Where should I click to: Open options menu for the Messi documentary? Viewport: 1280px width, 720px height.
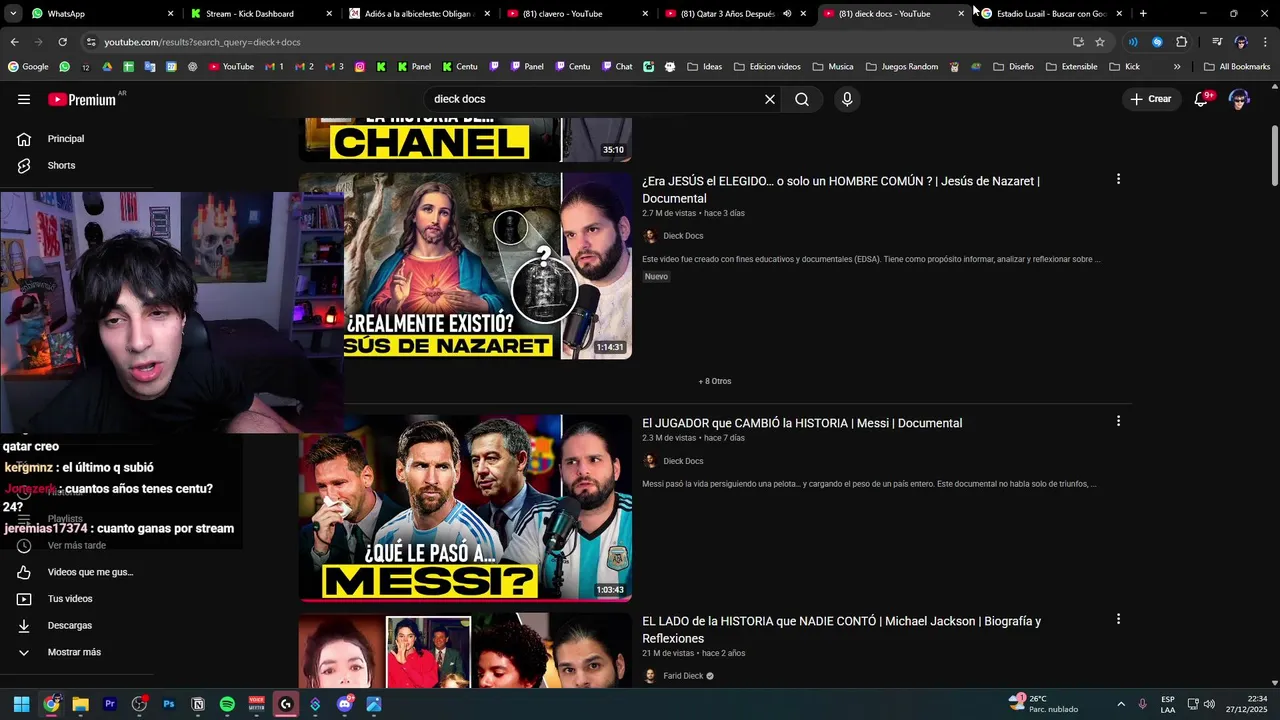click(x=1118, y=421)
